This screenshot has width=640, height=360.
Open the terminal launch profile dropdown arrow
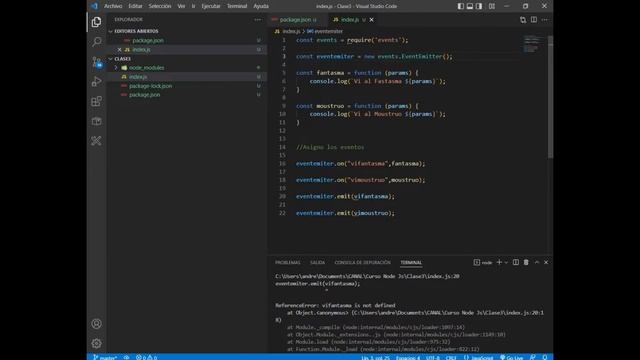tap(506, 262)
